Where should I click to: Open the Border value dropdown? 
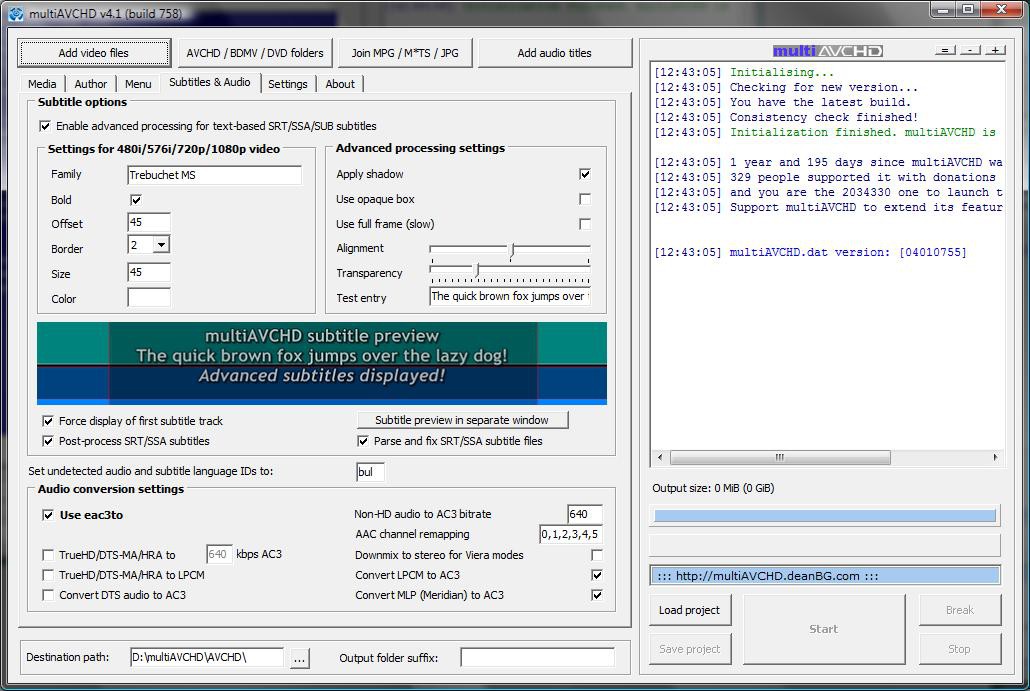click(x=162, y=245)
